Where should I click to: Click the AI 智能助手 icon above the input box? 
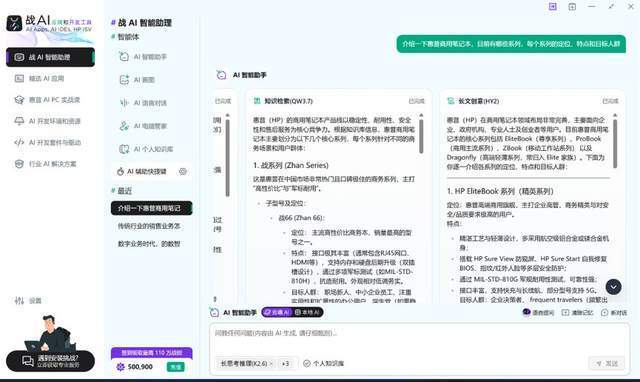(214, 313)
